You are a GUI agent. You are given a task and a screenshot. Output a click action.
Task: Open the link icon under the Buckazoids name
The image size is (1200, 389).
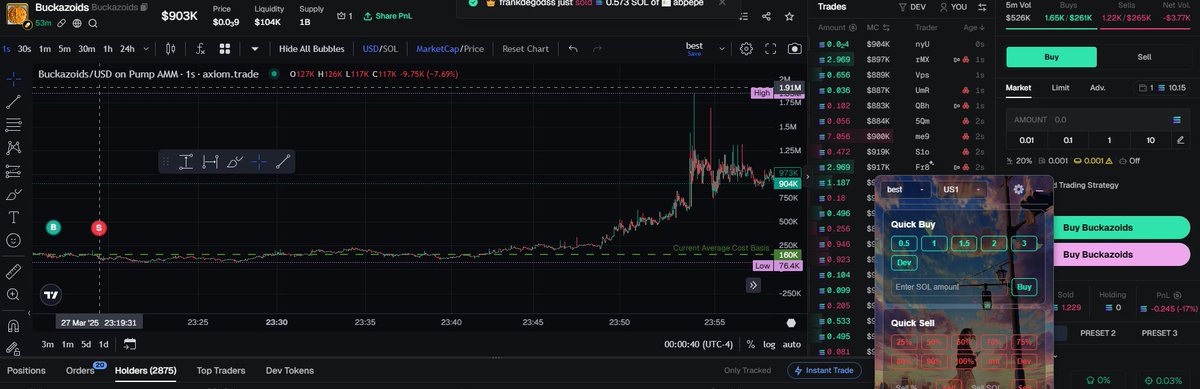(x=62, y=22)
